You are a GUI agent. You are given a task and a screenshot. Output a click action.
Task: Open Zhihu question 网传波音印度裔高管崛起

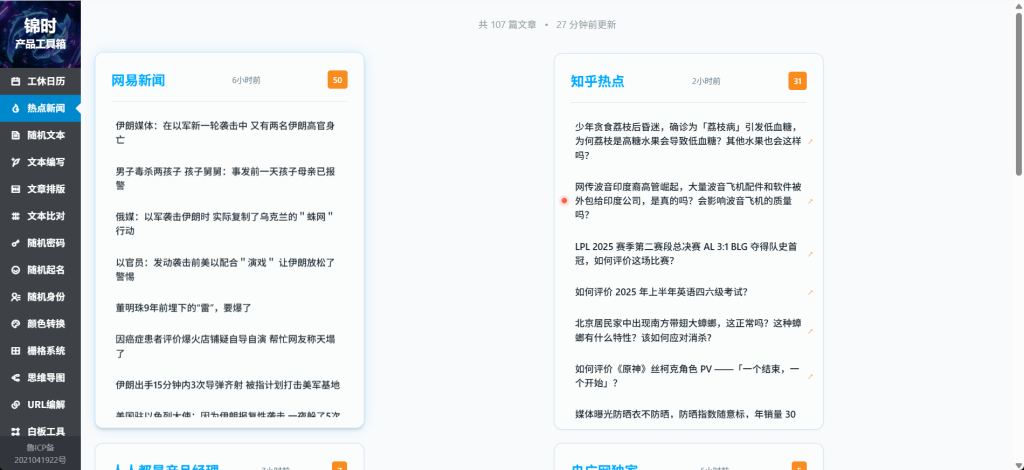click(688, 201)
